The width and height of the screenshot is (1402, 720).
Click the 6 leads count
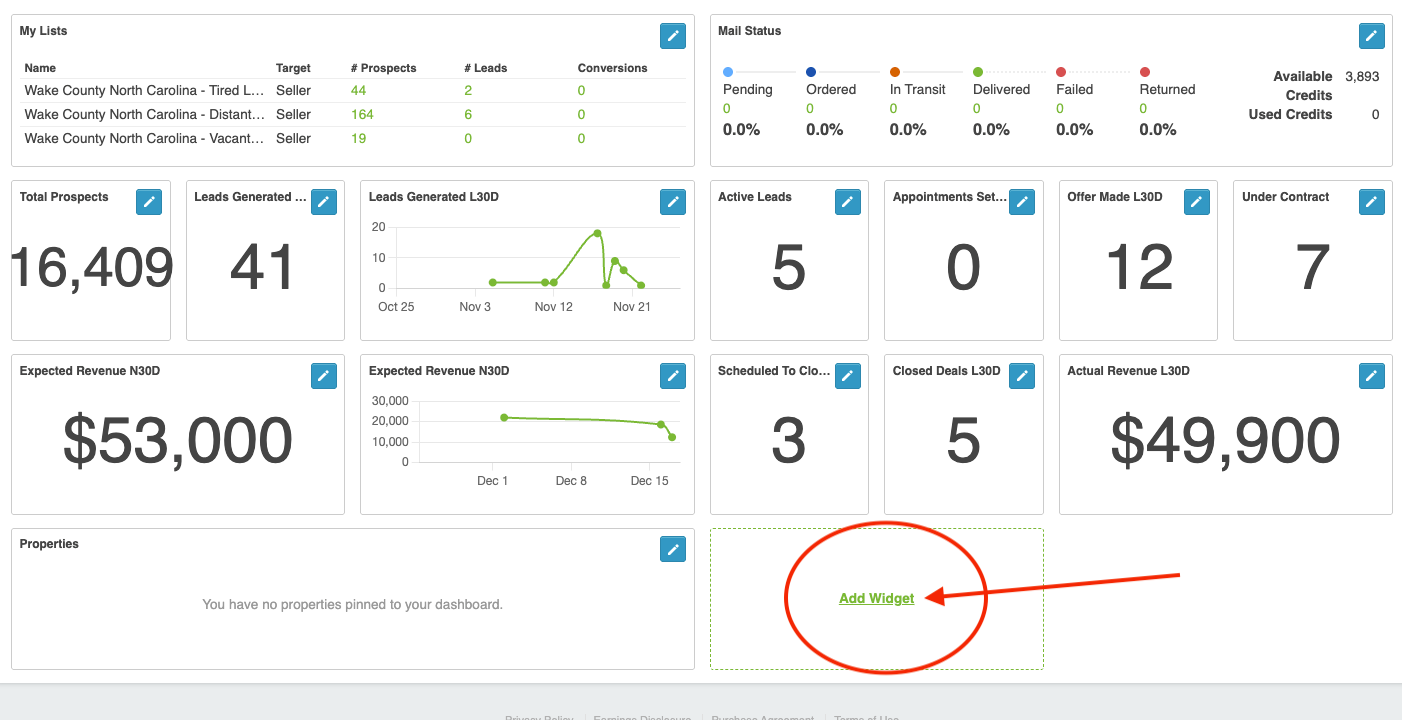click(468, 114)
